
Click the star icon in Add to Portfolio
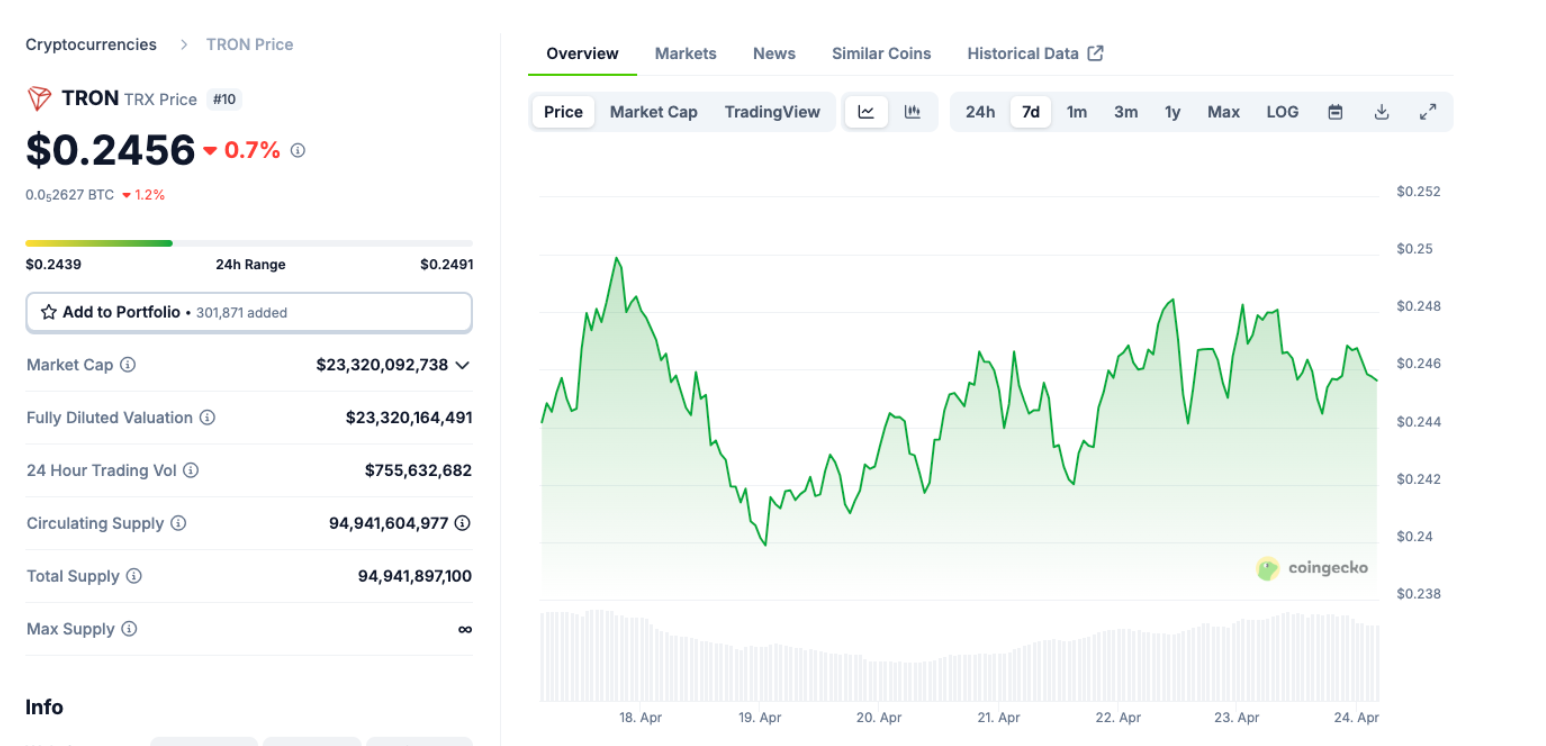48,312
